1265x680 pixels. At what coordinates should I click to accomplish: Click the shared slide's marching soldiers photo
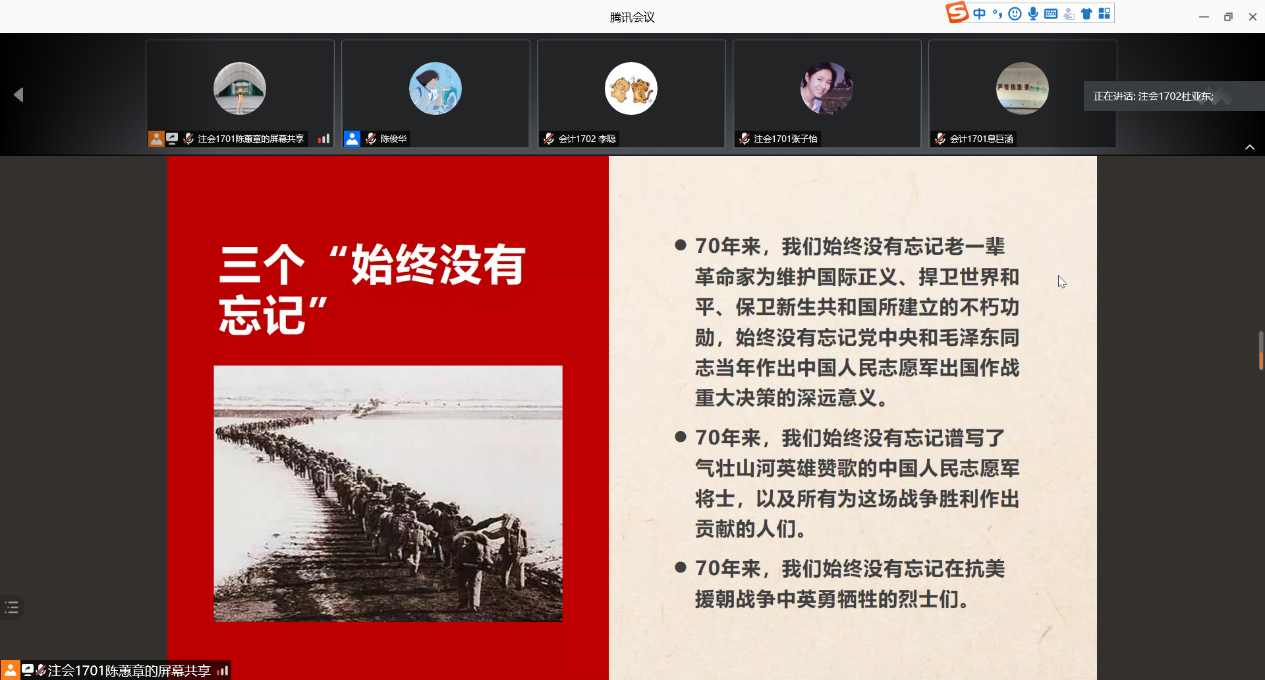pyautogui.click(x=388, y=493)
